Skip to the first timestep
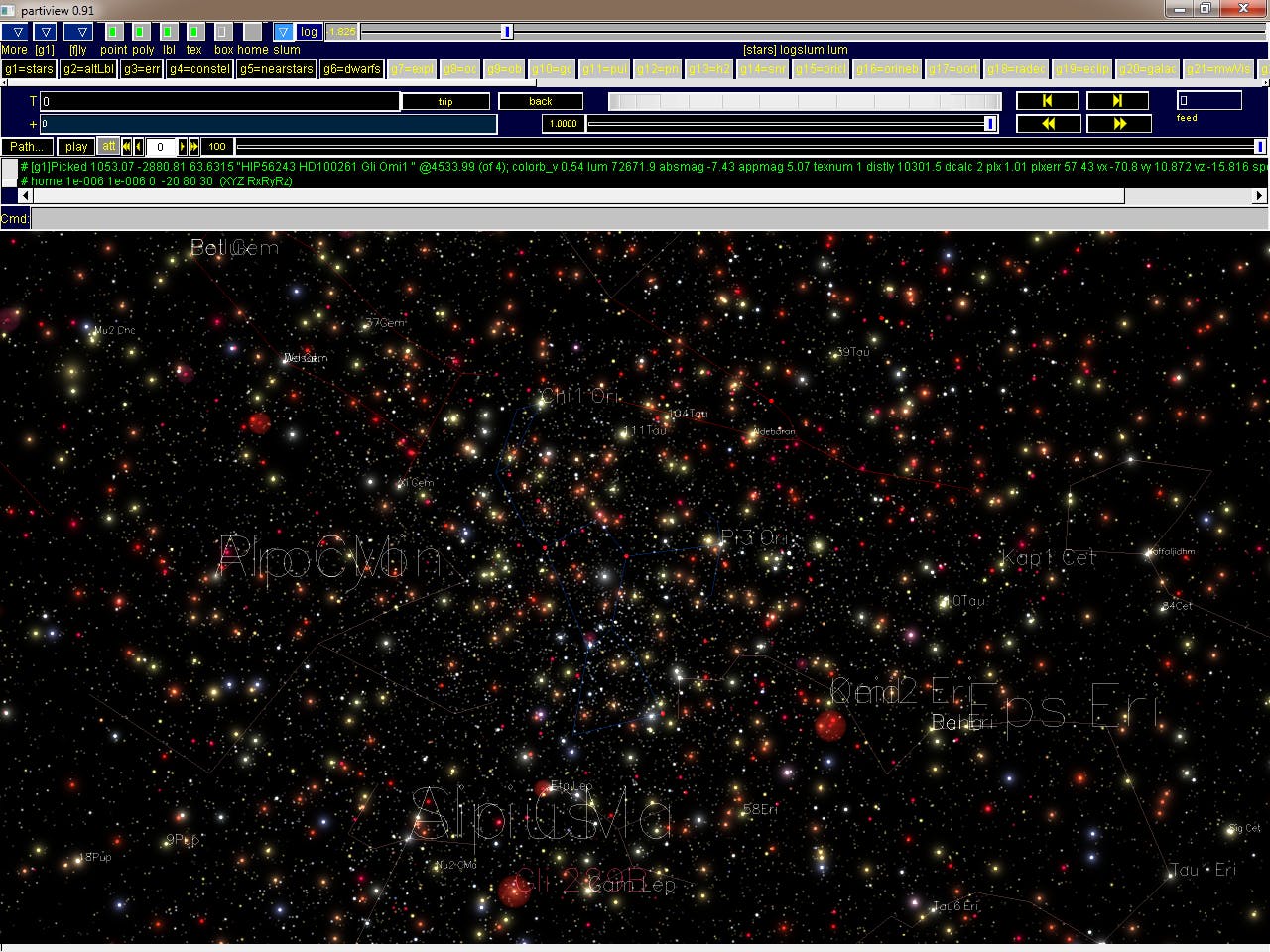The height and width of the screenshot is (952, 1270). point(1047,101)
